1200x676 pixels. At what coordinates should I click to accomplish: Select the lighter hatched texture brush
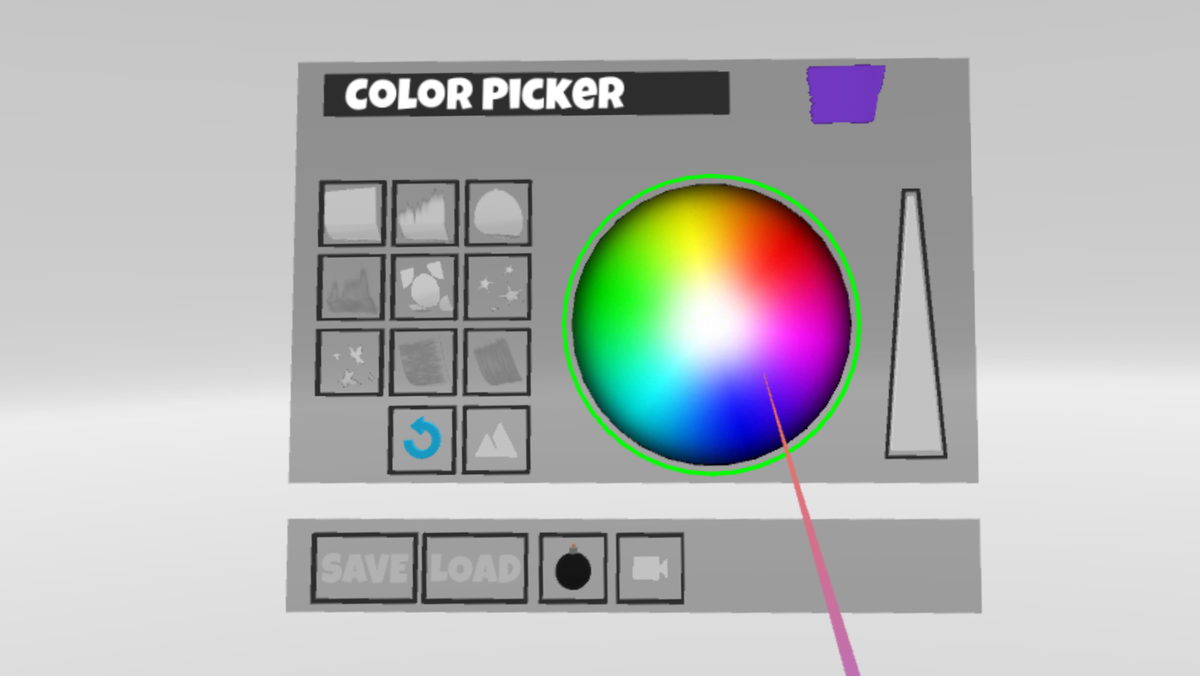[424, 363]
